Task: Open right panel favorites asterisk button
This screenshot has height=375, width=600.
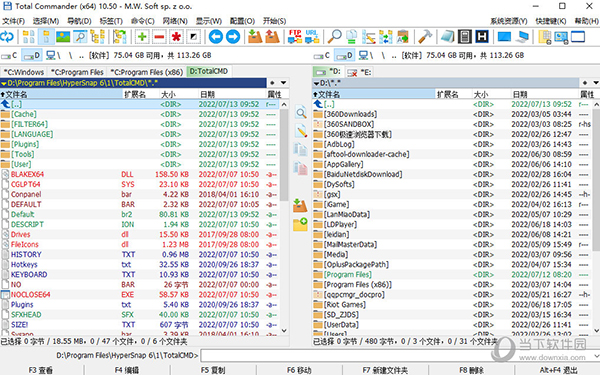Action: coord(585,83)
